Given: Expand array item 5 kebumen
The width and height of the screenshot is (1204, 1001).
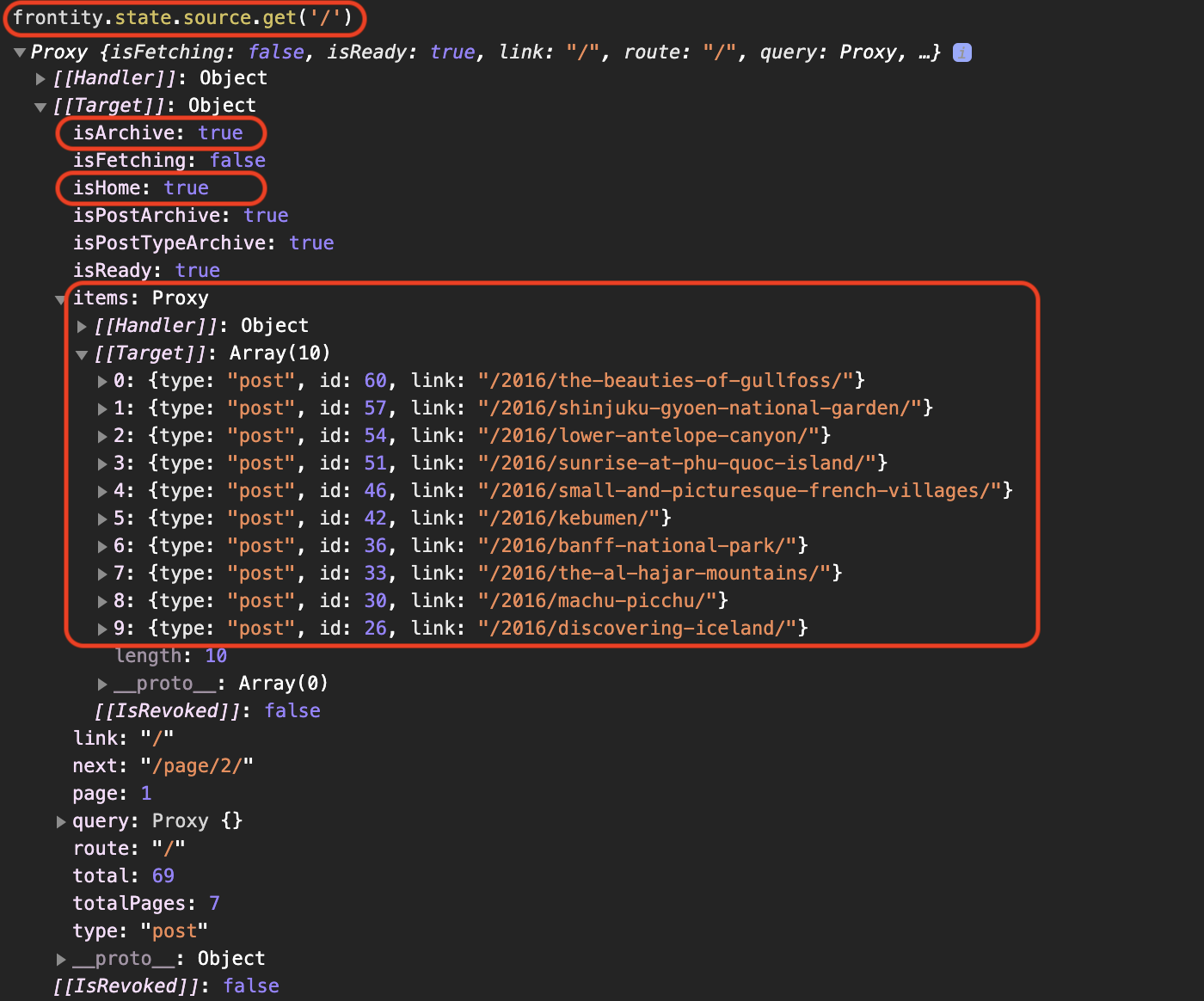Looking at the screenshot, I should (102, 519).
